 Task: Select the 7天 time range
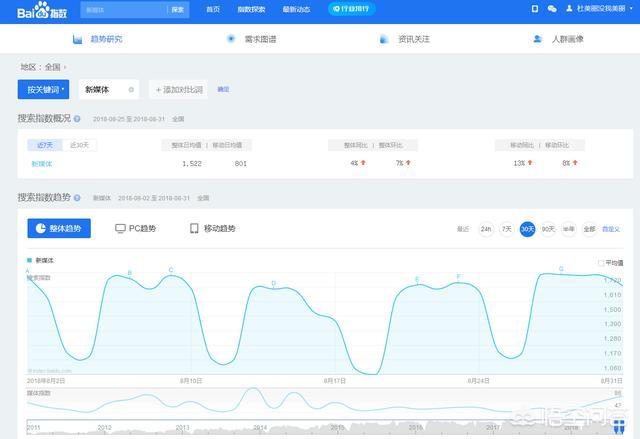507,229
